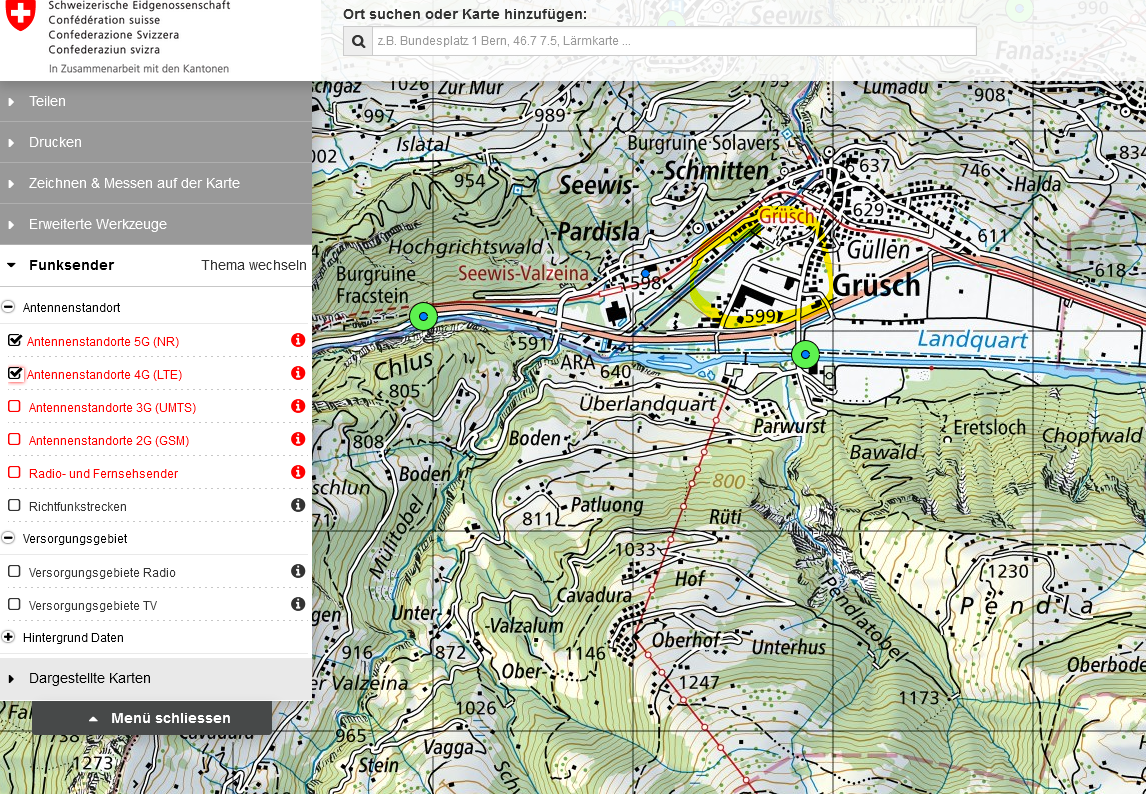
Task: Click the Grüsch town label on map
Action: pyautogui.click(x=876, y=285)
